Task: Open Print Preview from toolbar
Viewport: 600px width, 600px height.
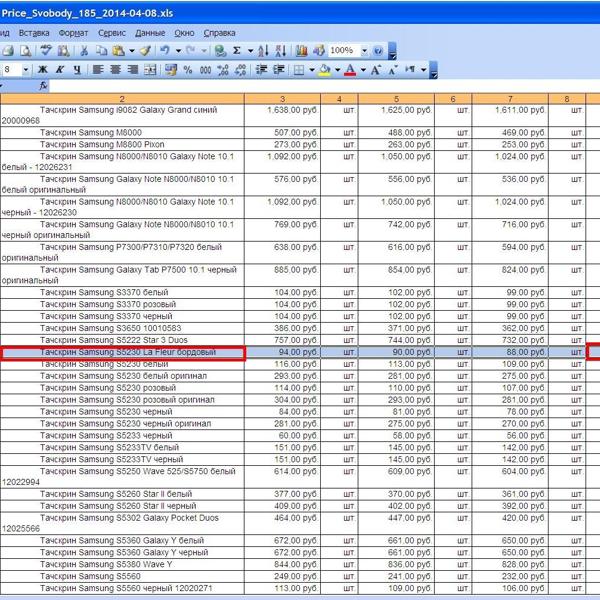Action: click(25, 51)
